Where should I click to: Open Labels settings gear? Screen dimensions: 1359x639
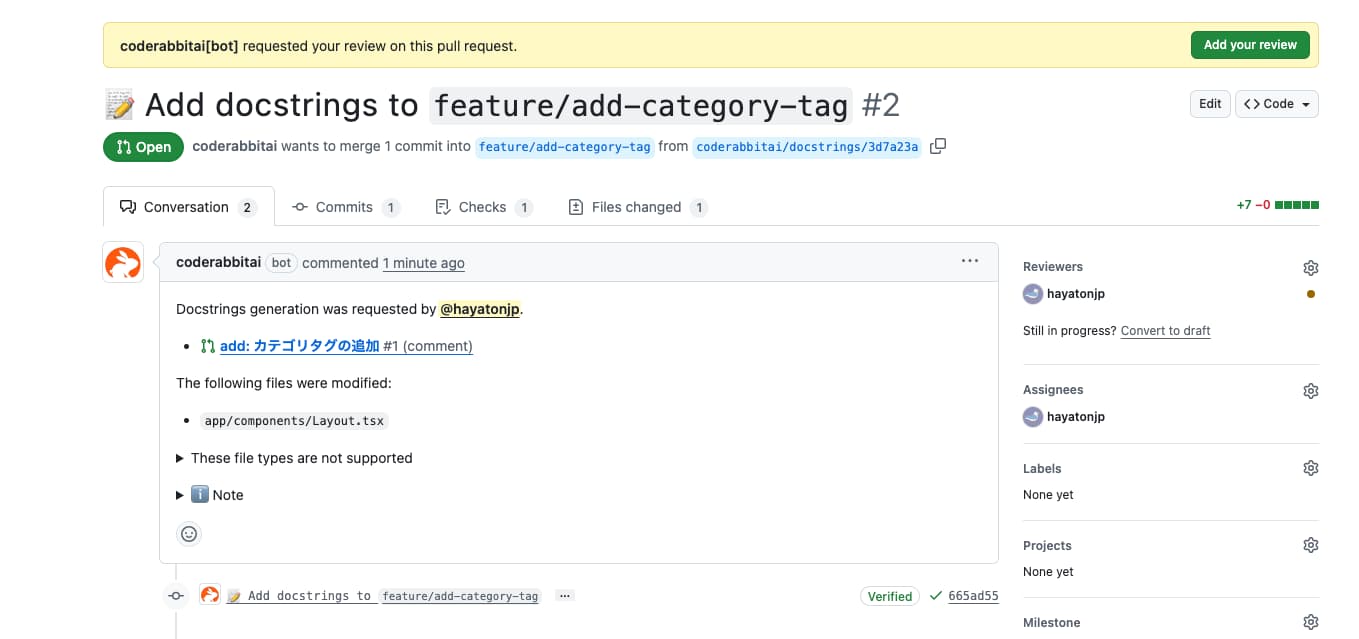click(x=1310, y=468)
